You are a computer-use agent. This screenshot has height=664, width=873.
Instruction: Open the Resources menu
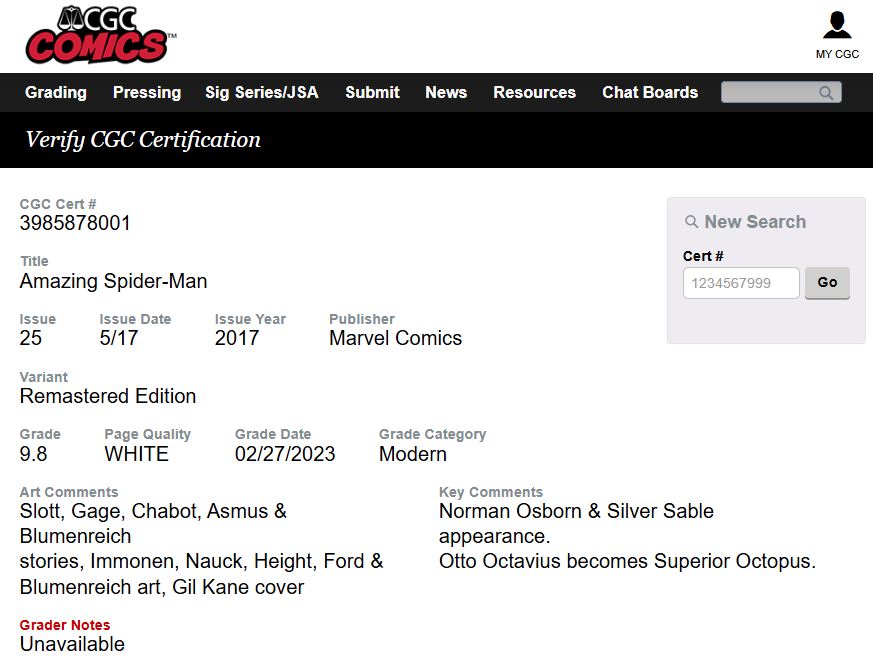coord(534,92)
